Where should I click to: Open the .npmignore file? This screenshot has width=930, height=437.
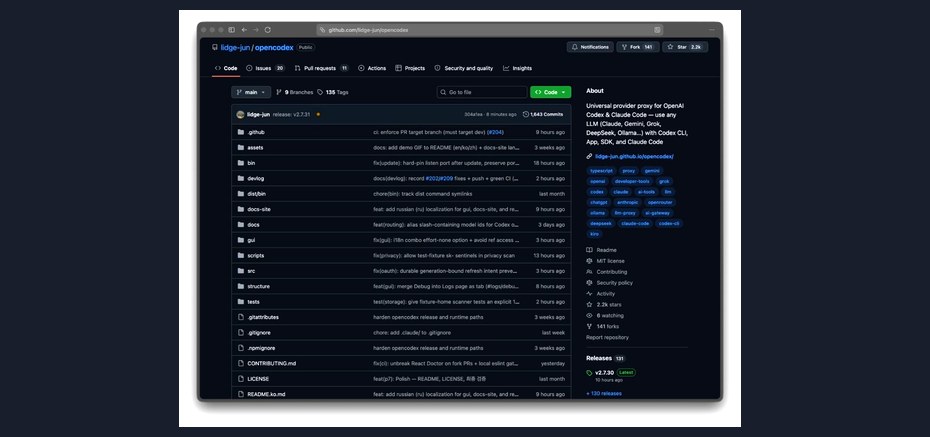(x=261, y=348)
